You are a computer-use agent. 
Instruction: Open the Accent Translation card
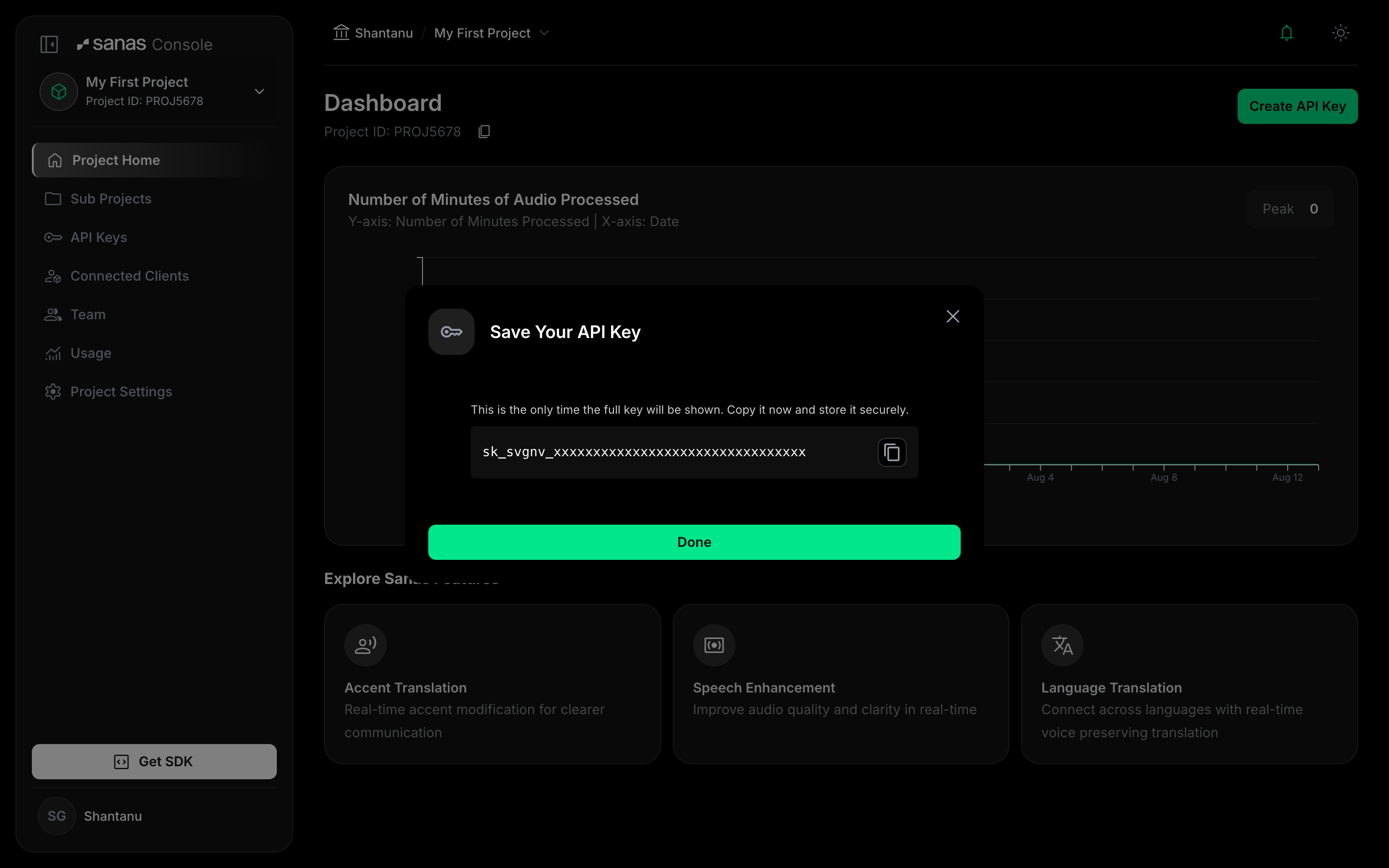click(x=492, y=684)
